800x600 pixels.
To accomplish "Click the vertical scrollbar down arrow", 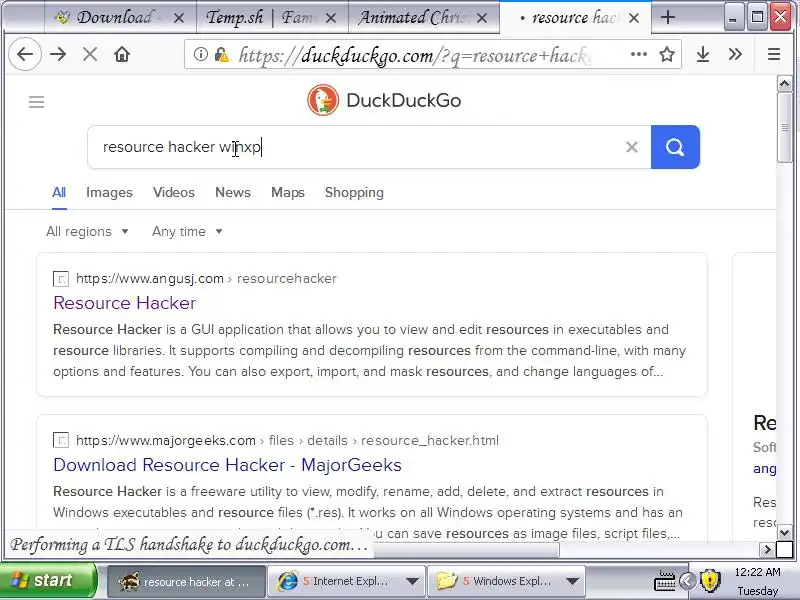I will point(785,533).
